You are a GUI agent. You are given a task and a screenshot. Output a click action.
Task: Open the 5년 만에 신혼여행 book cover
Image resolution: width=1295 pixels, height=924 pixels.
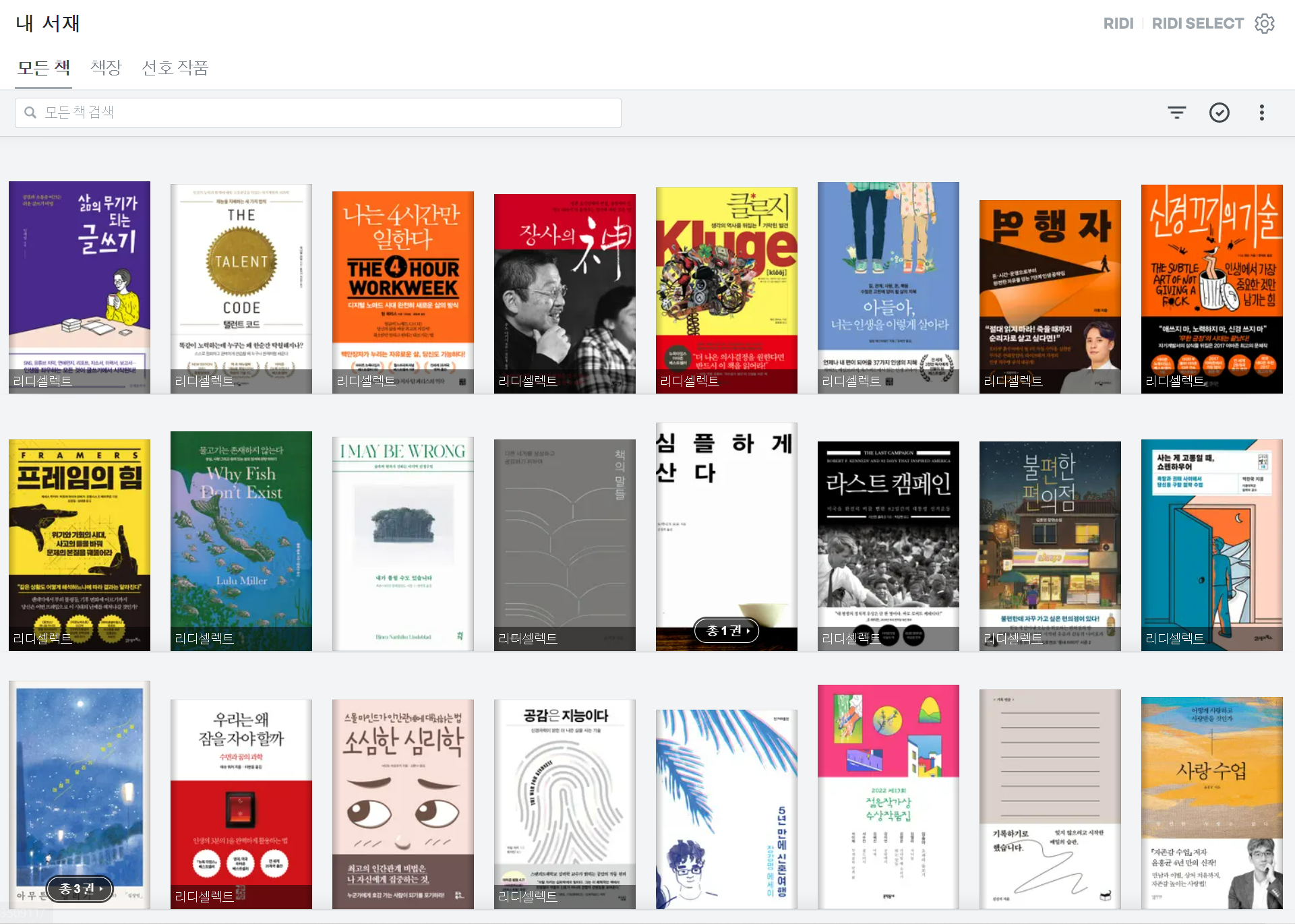pyautogui.click(x=727, y=809)
